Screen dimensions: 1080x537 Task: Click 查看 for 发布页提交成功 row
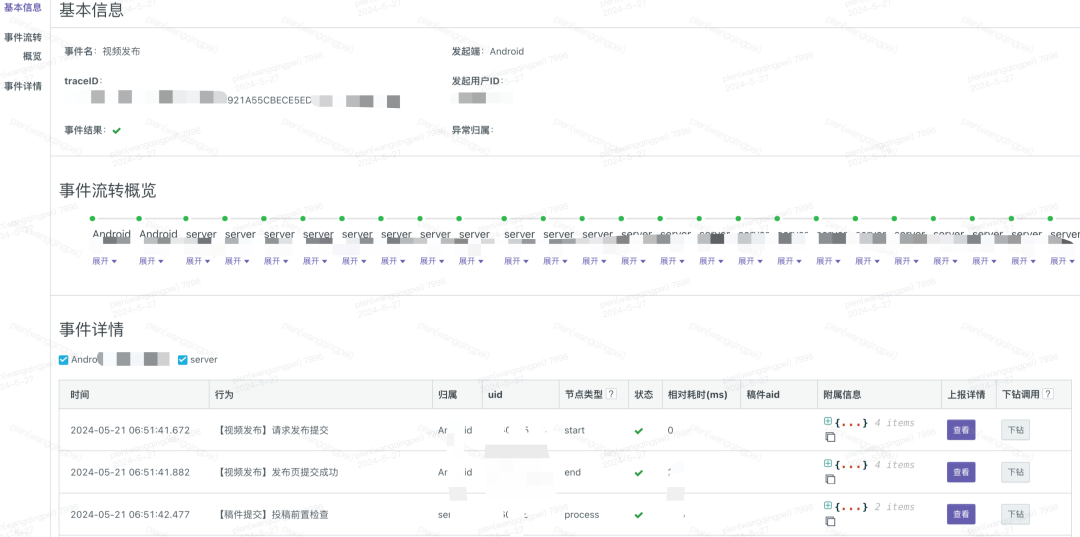(x=961, y=472)
